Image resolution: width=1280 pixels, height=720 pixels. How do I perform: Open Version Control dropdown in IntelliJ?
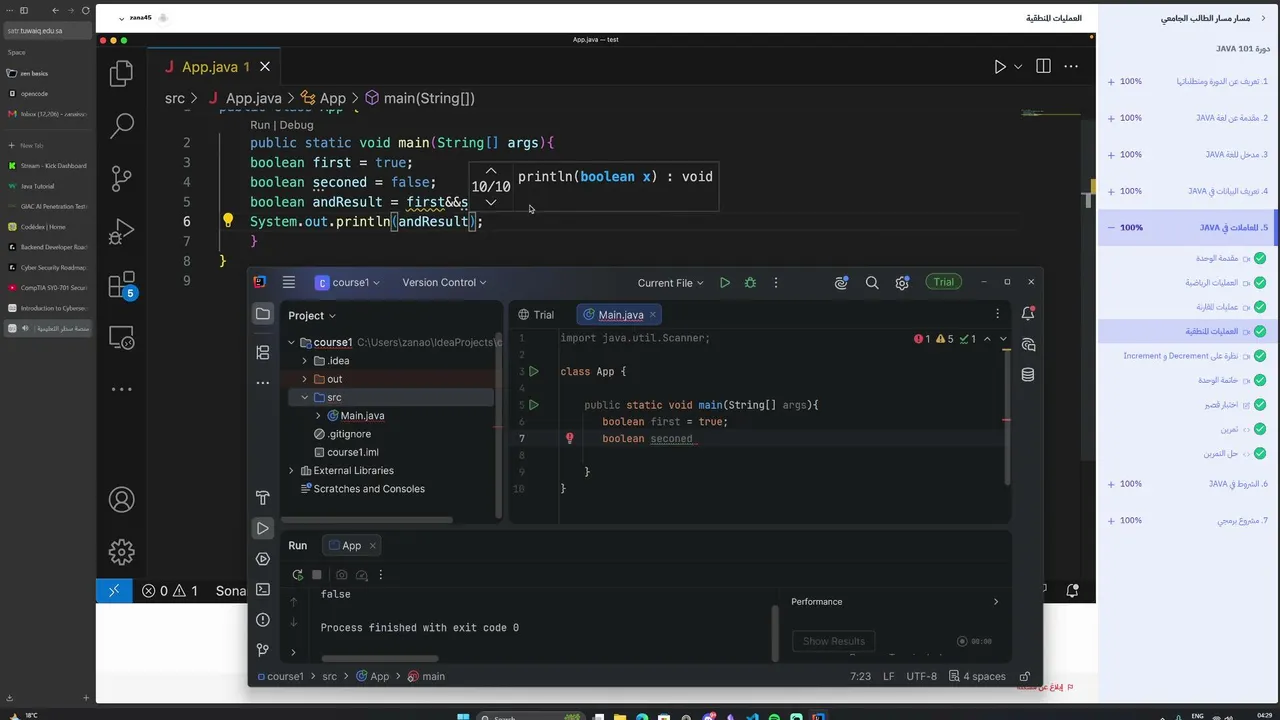444,283
